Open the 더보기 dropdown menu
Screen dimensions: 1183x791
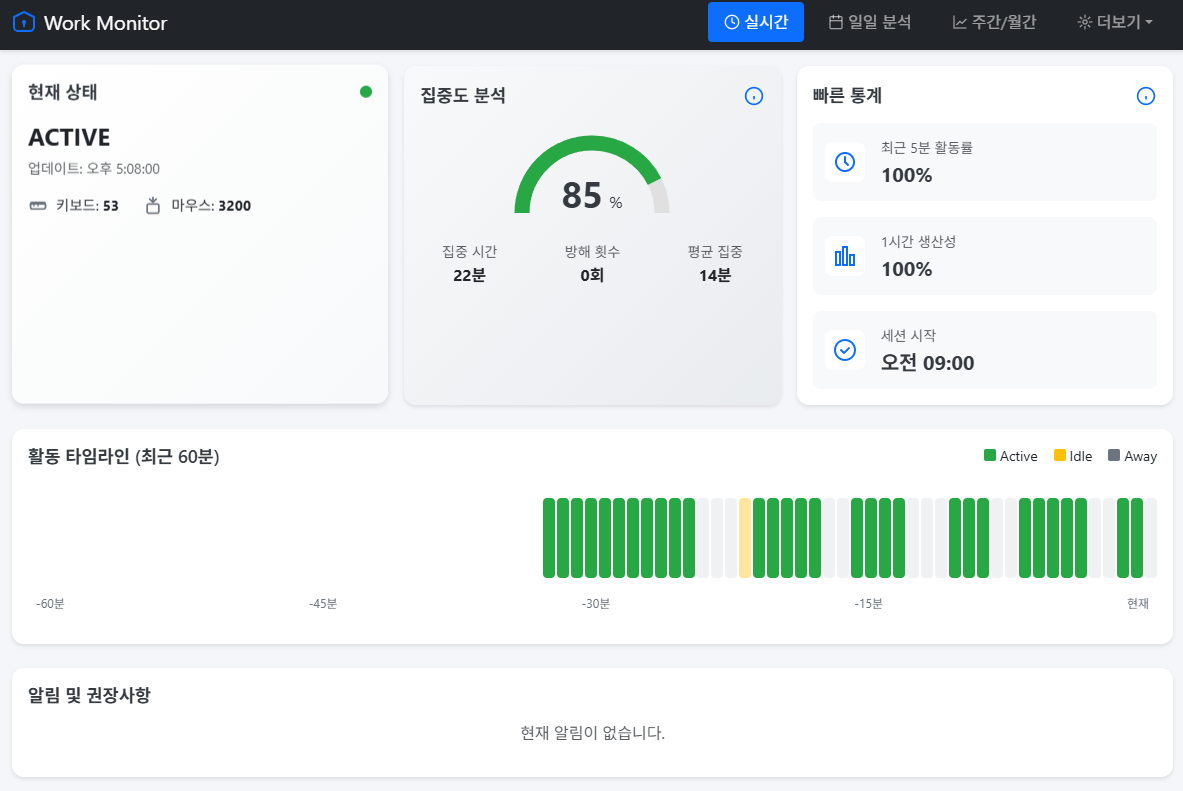click(x=1115, y=22)
